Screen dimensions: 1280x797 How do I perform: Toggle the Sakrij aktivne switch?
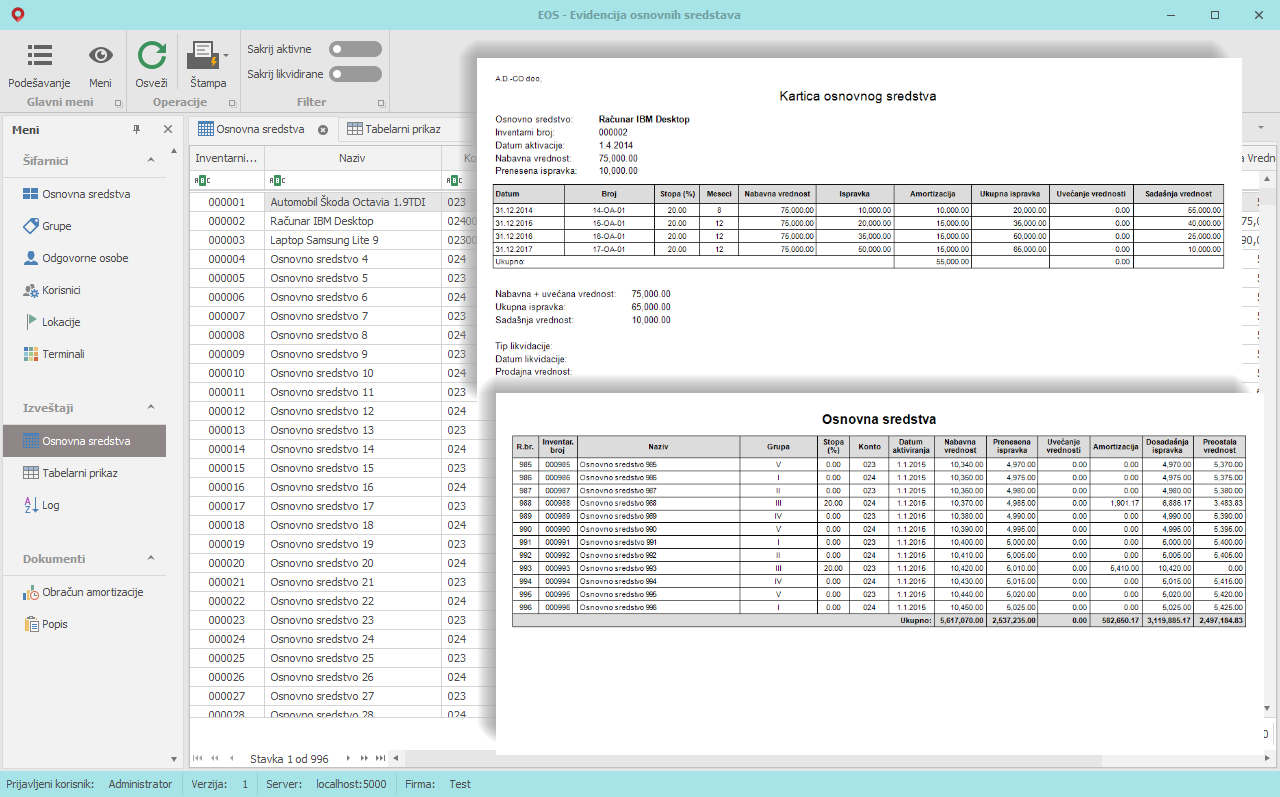(x=356, y=49)
